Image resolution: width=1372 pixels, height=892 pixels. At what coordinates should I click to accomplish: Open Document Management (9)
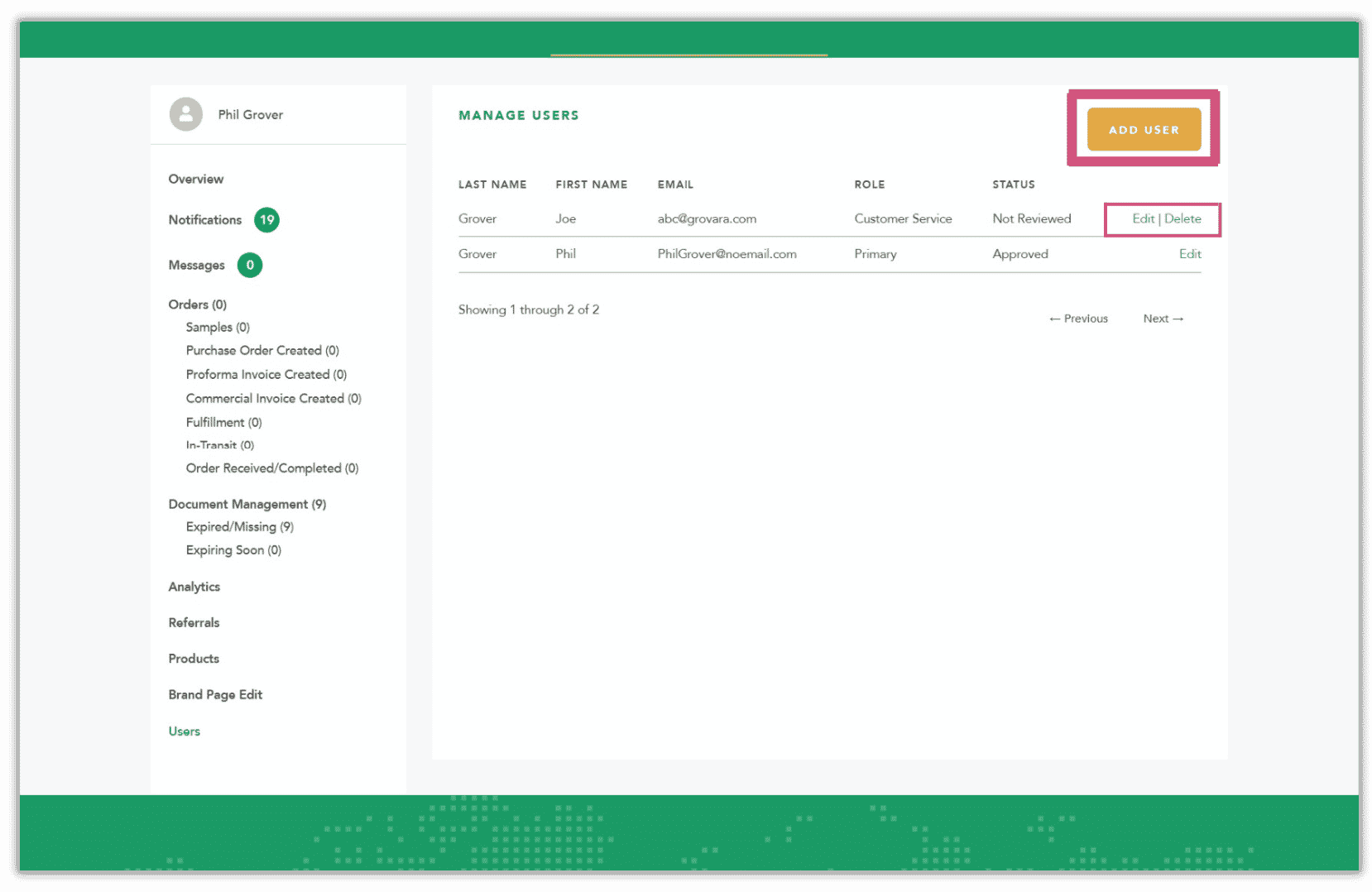click(x=247, y=504)
